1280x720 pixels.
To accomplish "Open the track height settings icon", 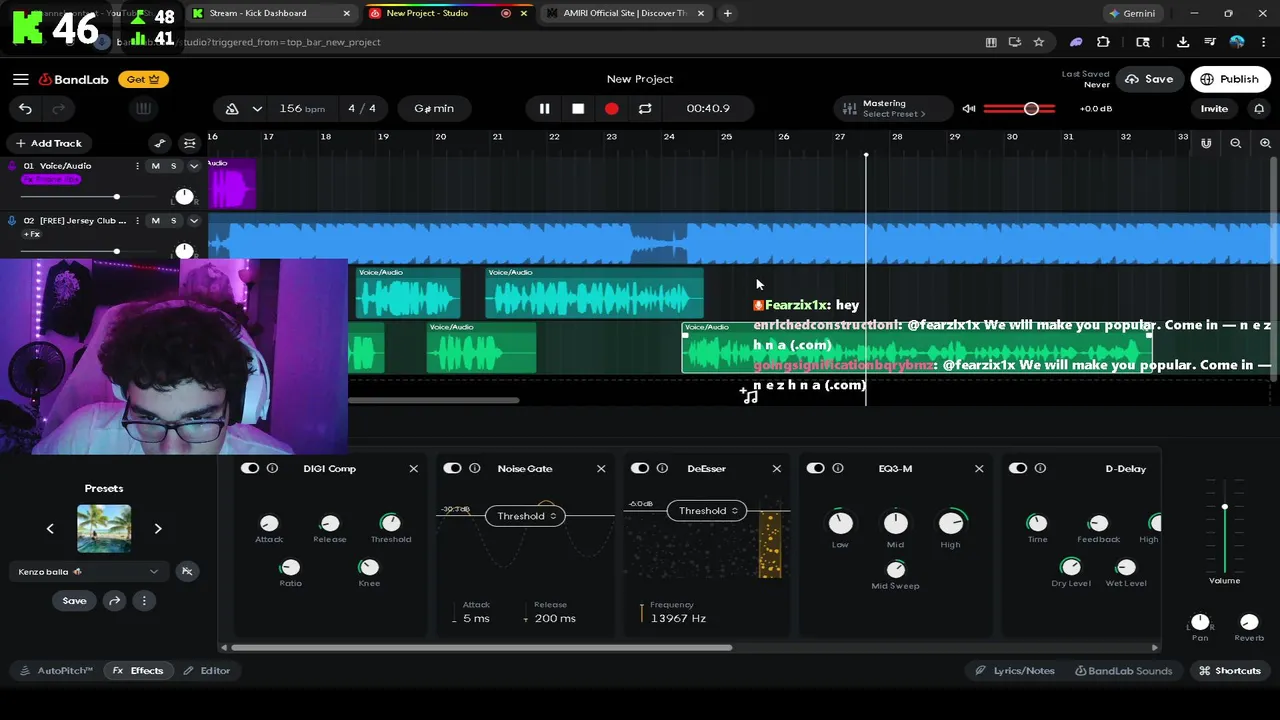I will [x=190, y=143].
